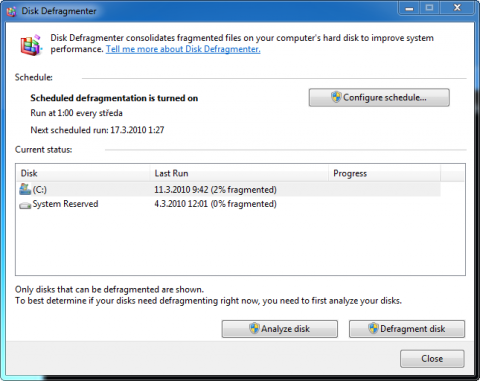The image size is (480, 381).
Task: Sort by the Last Run column header
Action: pyautogui.click(x=239, y=173)
